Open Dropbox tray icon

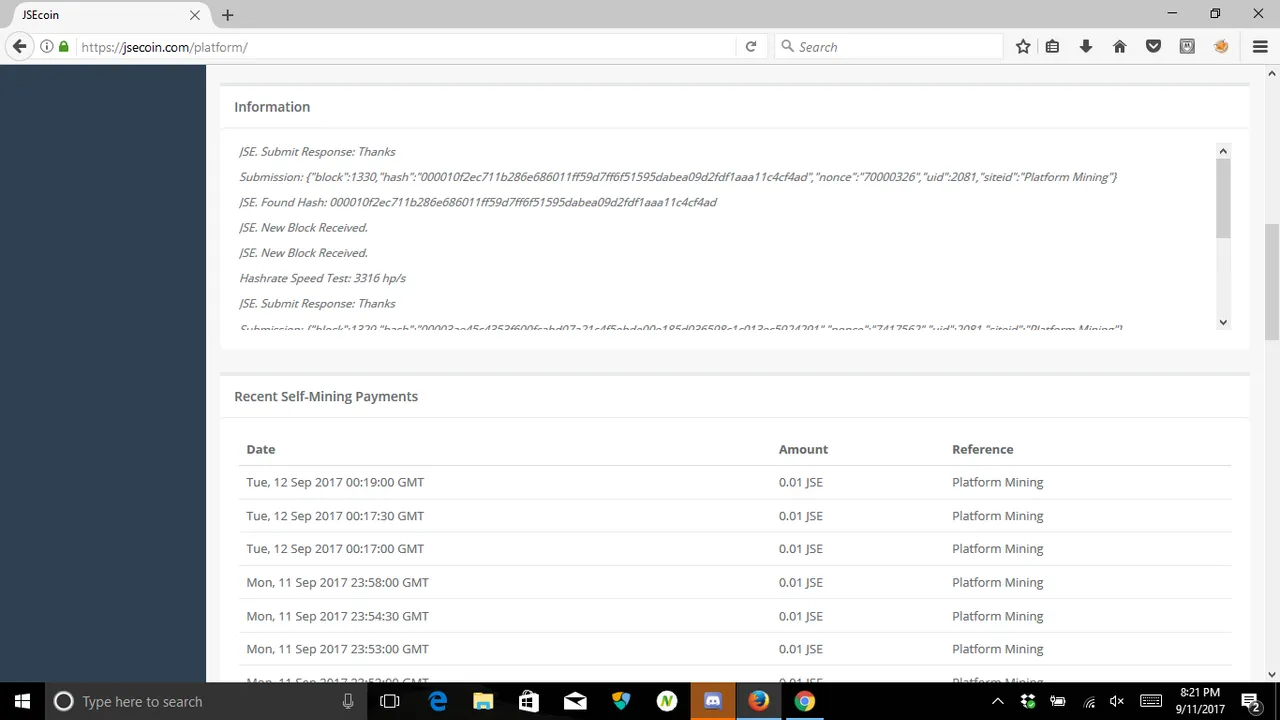[x=1027, y=701]
